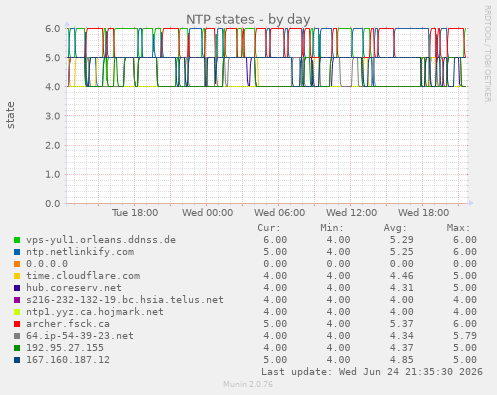497x395 pixels.
Task: Click the Wed 06:00 time axis label
Action: [279, 213]
